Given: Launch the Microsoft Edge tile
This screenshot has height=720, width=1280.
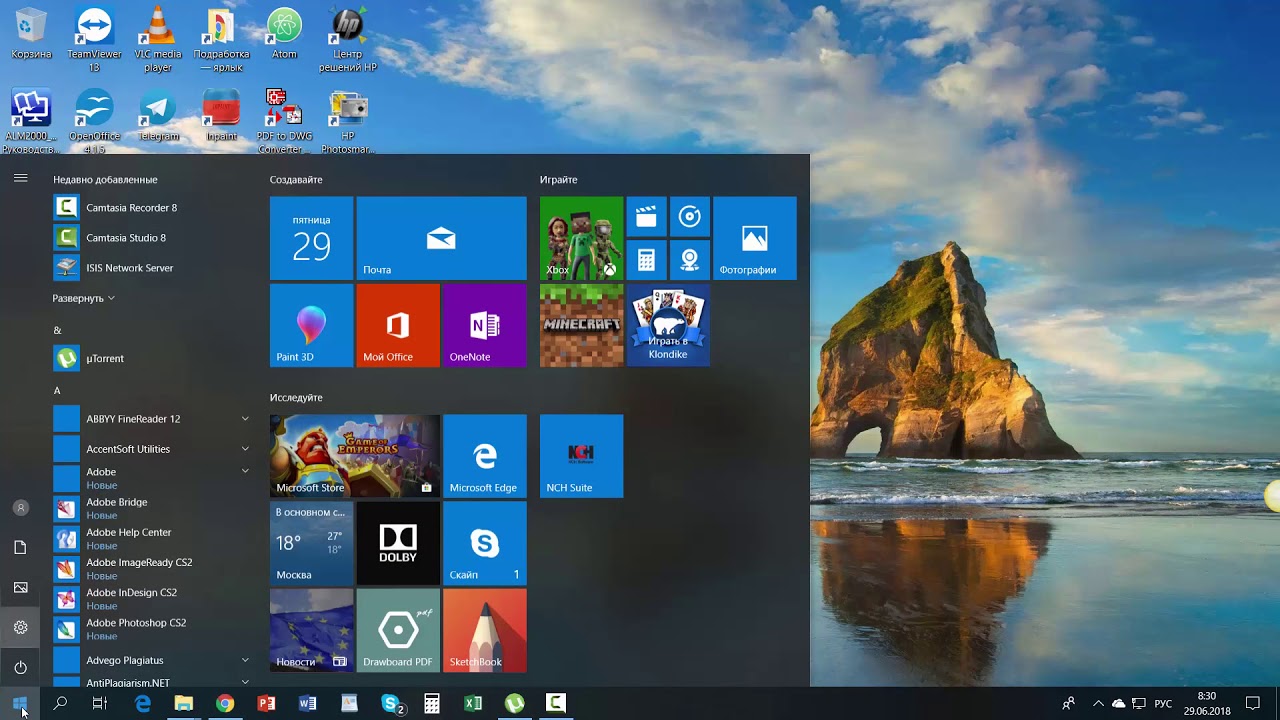Looking at the screenshot, I should (484, 456).
